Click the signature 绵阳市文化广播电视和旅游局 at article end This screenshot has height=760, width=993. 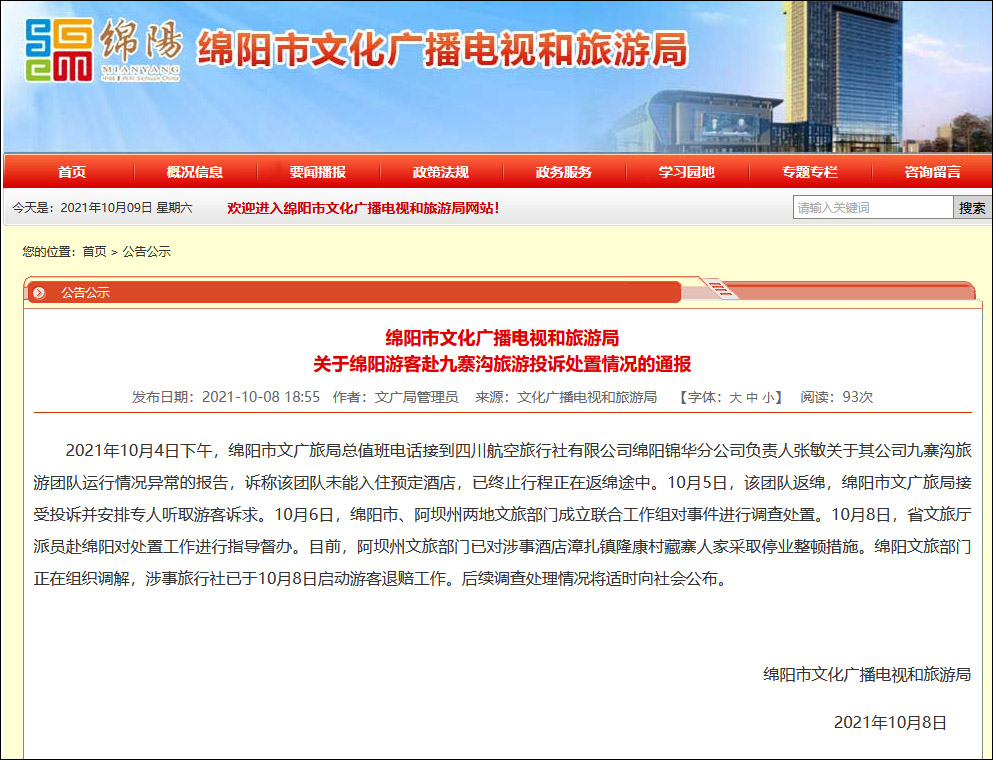tap(867, 674)
